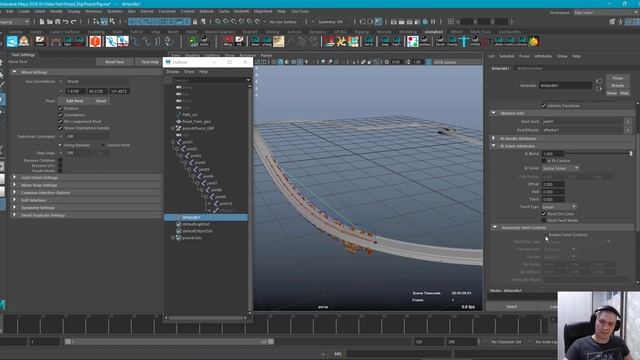This screenshot has height=360, width=640.
Task: Check Root Twist Mode
Action: (x=544, y=220)
